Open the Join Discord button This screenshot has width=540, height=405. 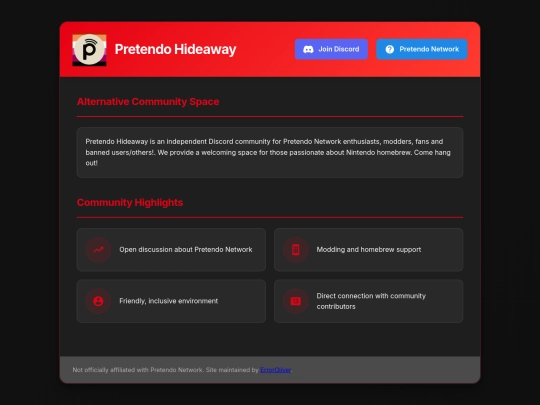click(331, 49)
